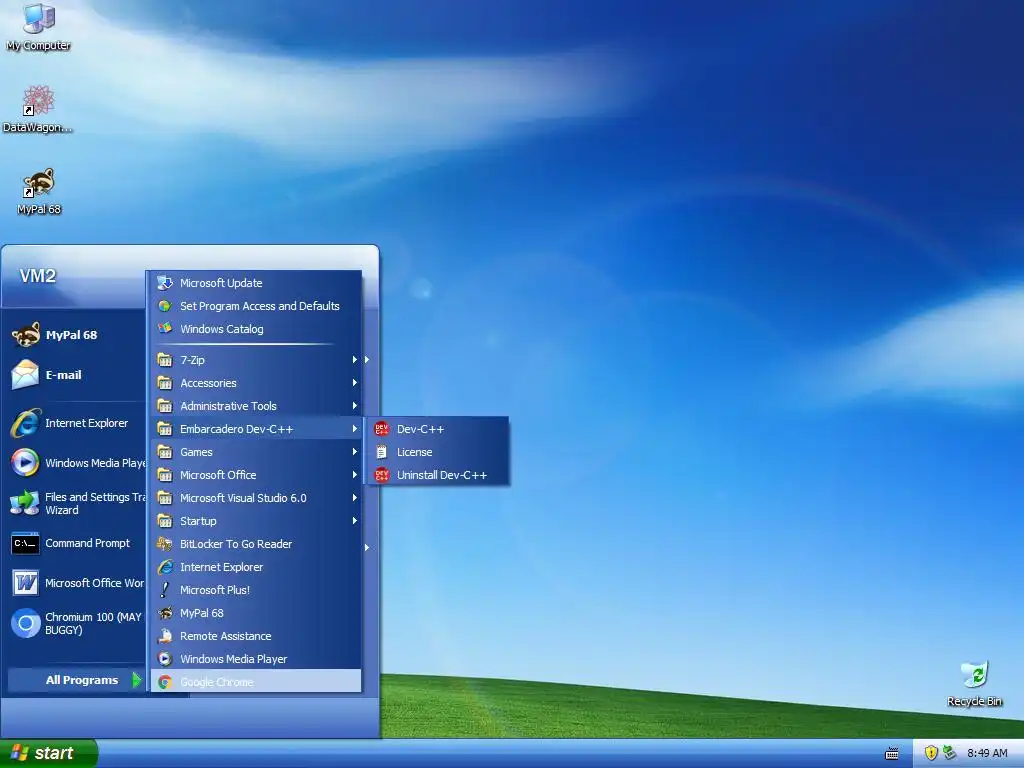Expand the Startup submenu arrow

355,520
